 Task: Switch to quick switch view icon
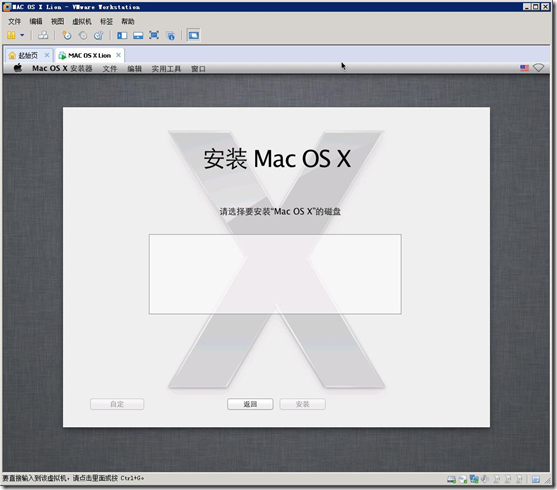click(x=138, y=35)
